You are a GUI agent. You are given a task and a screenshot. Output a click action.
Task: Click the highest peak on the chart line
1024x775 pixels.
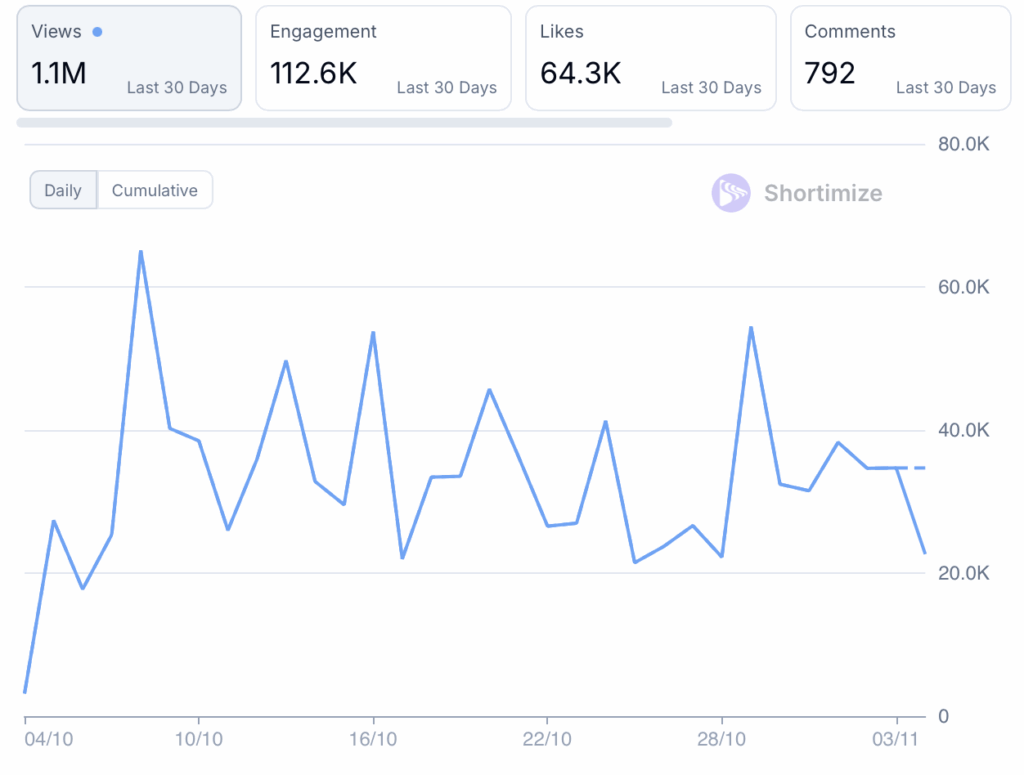point(141,252)
